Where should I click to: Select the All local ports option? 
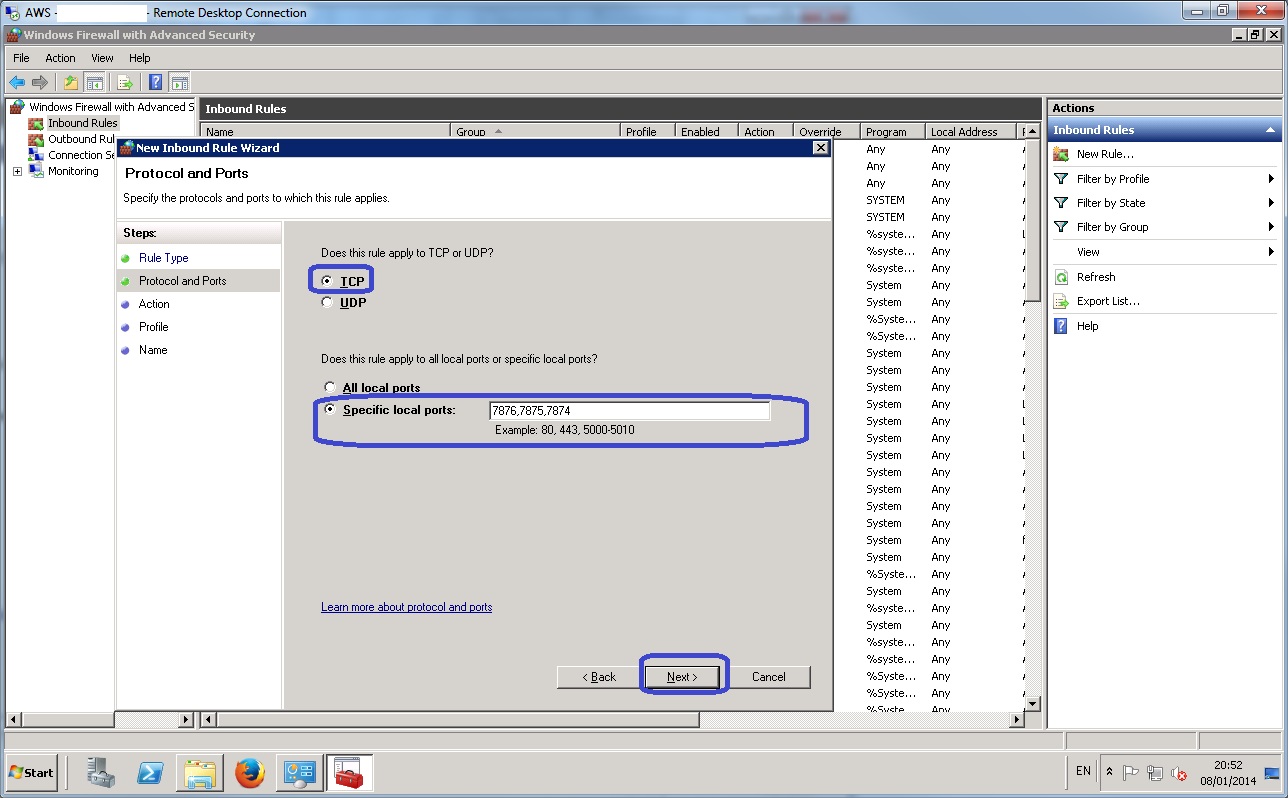tap(329, 387)
